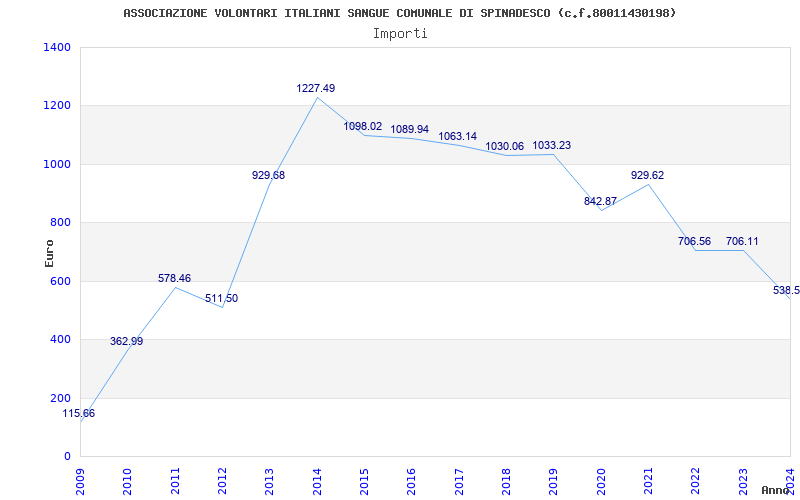Click the 2023 x-axis label

pyautogui.click(x=743, y=481)
